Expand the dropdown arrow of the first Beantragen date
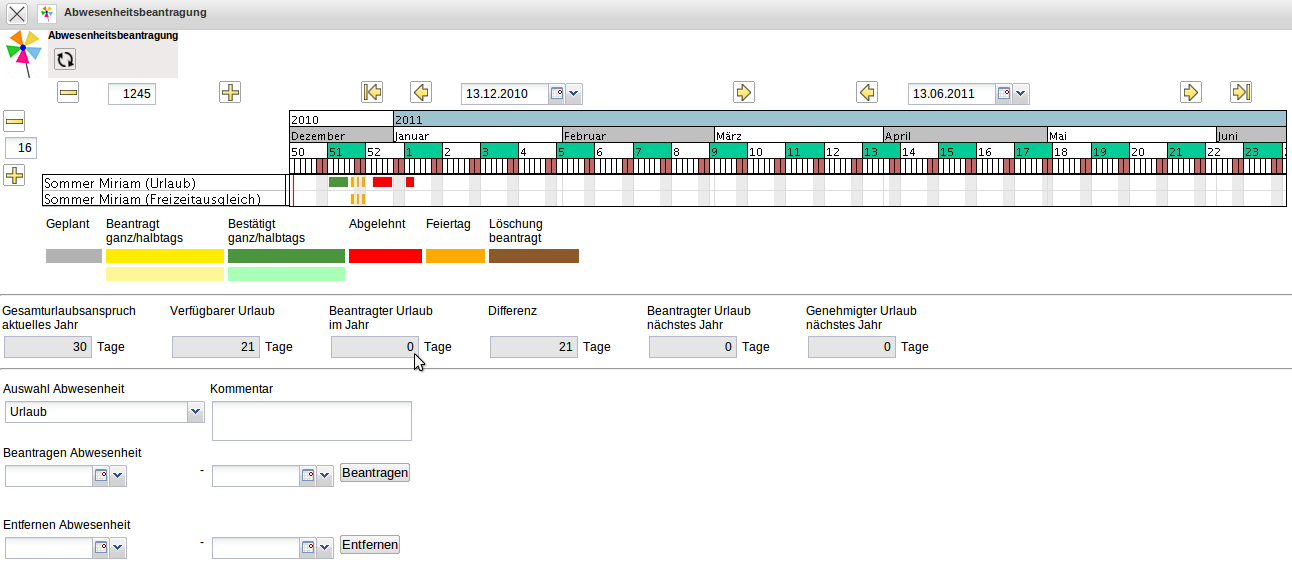Screen dimensions: 1292x564 click(x=118, y=477)
